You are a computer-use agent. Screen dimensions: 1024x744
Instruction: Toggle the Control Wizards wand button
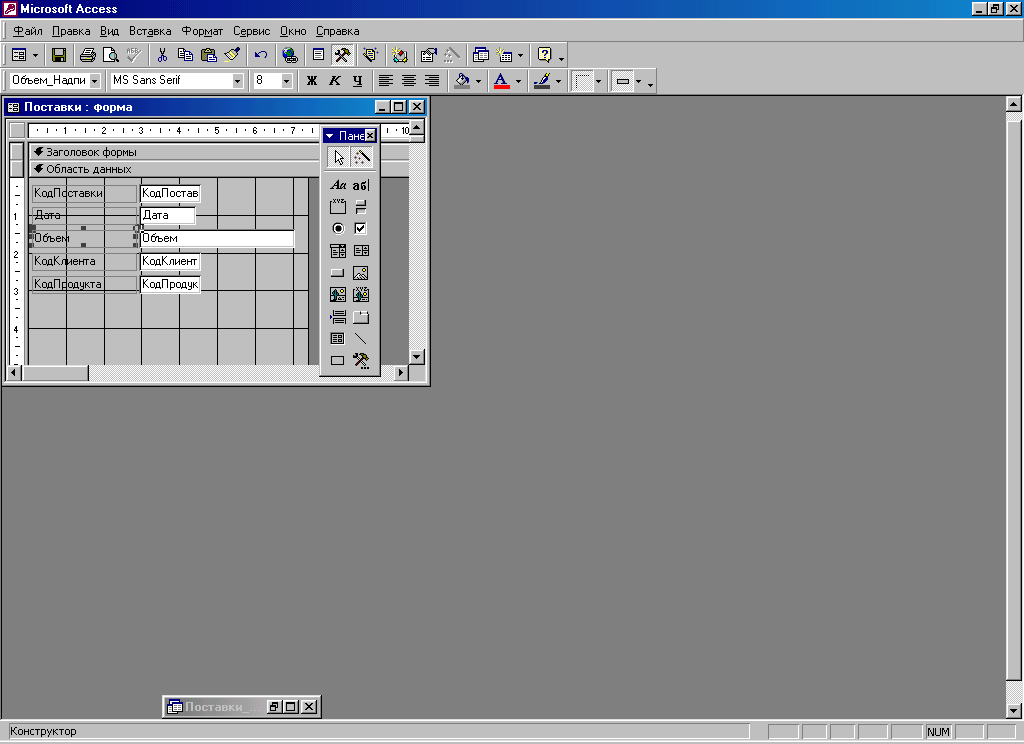362,157
